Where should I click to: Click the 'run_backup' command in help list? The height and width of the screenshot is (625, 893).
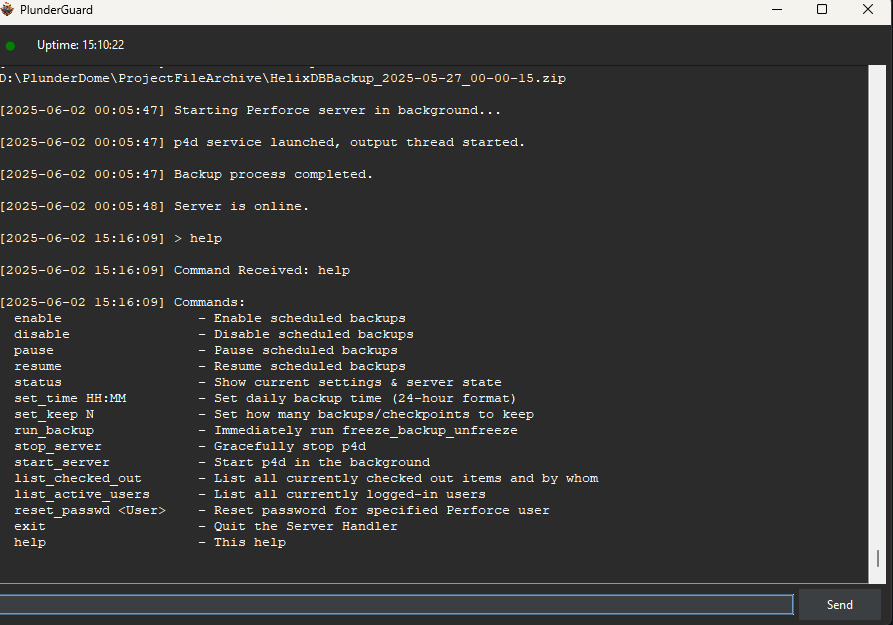click(x=54, y=430)
